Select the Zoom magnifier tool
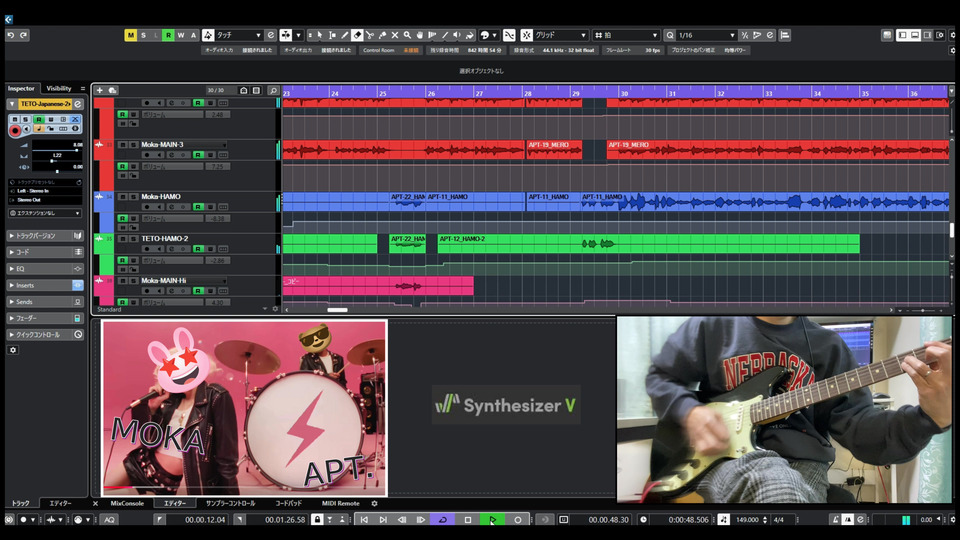960x540 pixels. pyautogui.click(x=407, y=36)
